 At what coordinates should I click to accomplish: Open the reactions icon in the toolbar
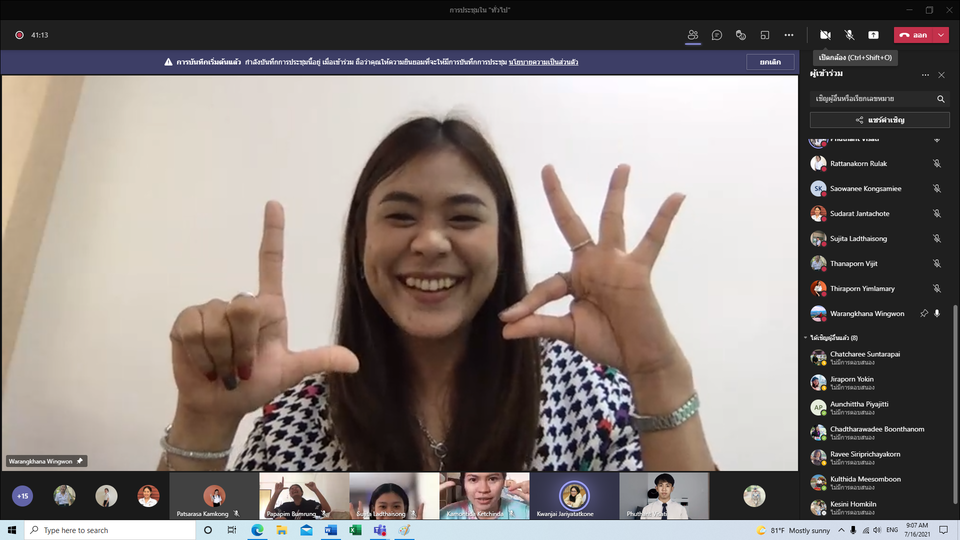[x=741, y=35]
